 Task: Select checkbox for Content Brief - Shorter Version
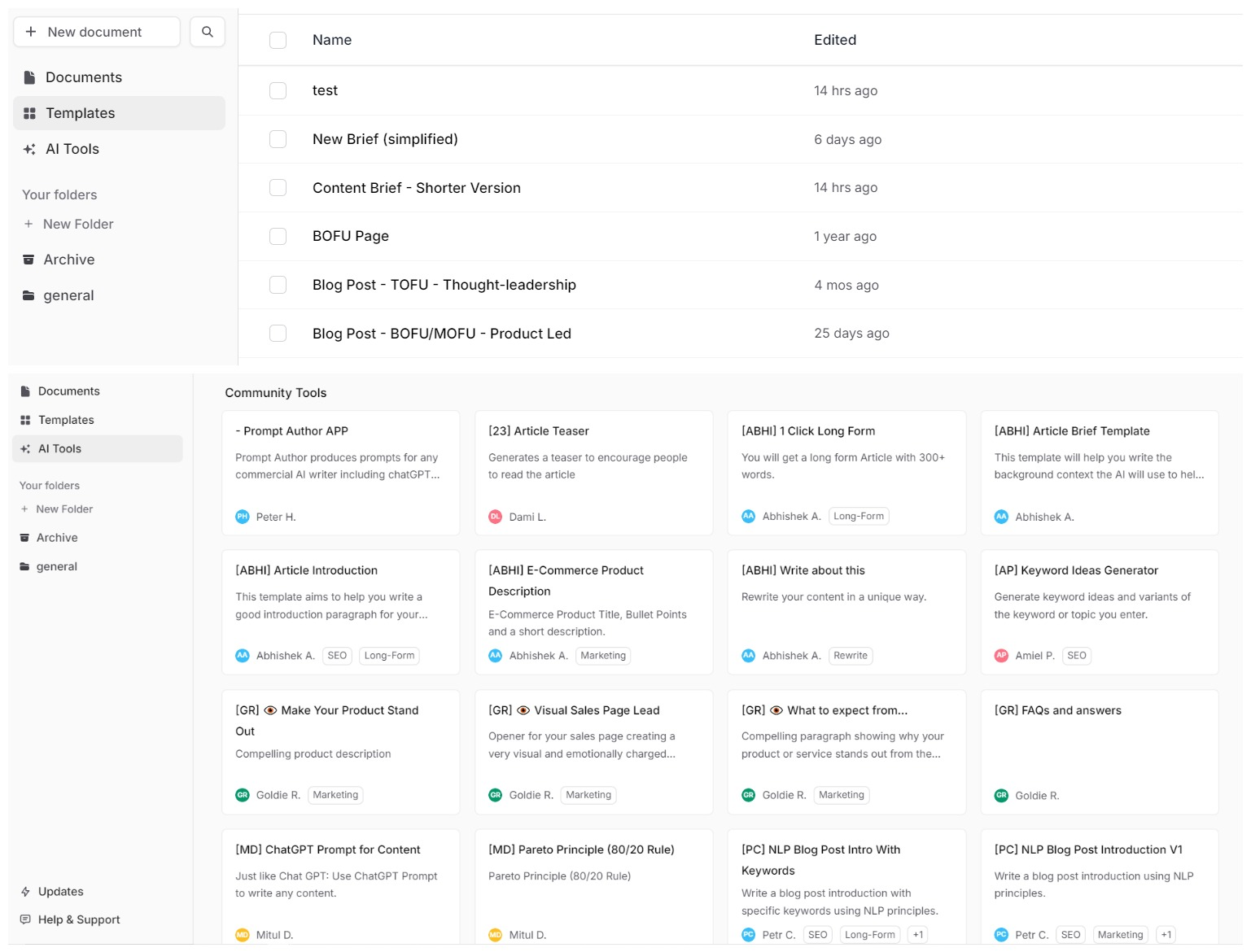[x=278, y=188]
